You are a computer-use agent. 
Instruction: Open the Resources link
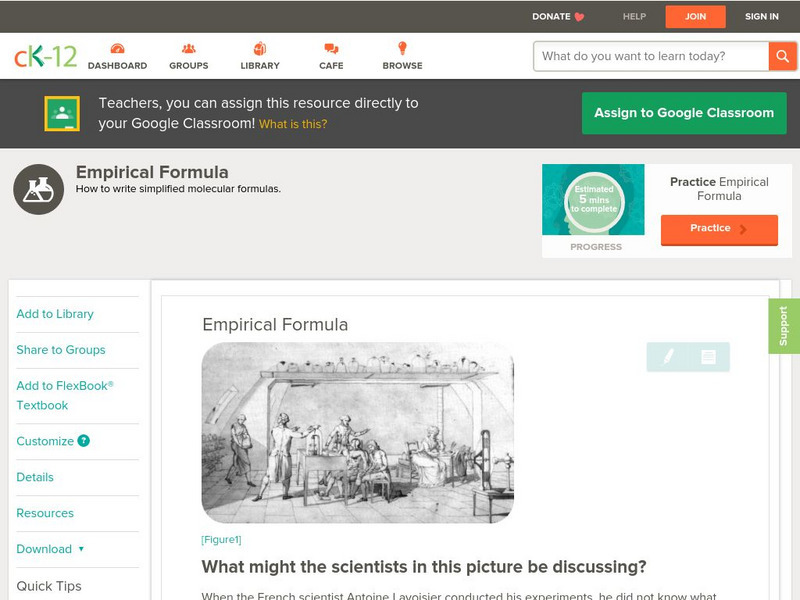45,513
